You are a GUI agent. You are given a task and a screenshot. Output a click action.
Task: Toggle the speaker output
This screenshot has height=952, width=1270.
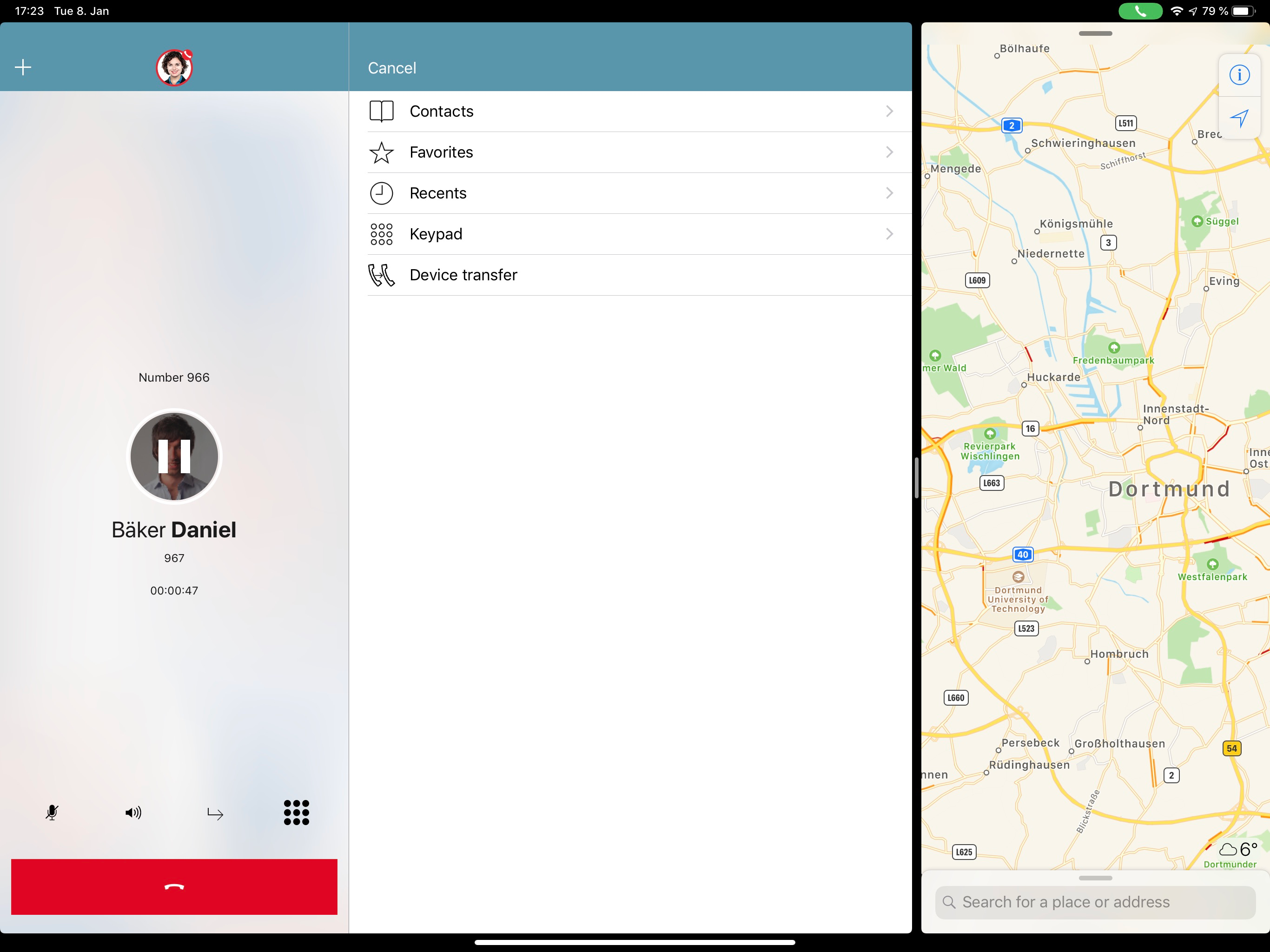point(133,813)
